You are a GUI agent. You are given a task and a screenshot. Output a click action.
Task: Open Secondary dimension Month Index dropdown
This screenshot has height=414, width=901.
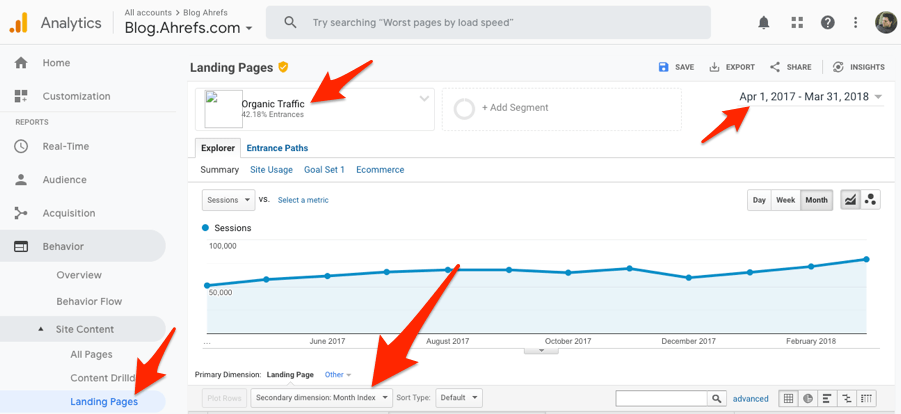[321, 398]
